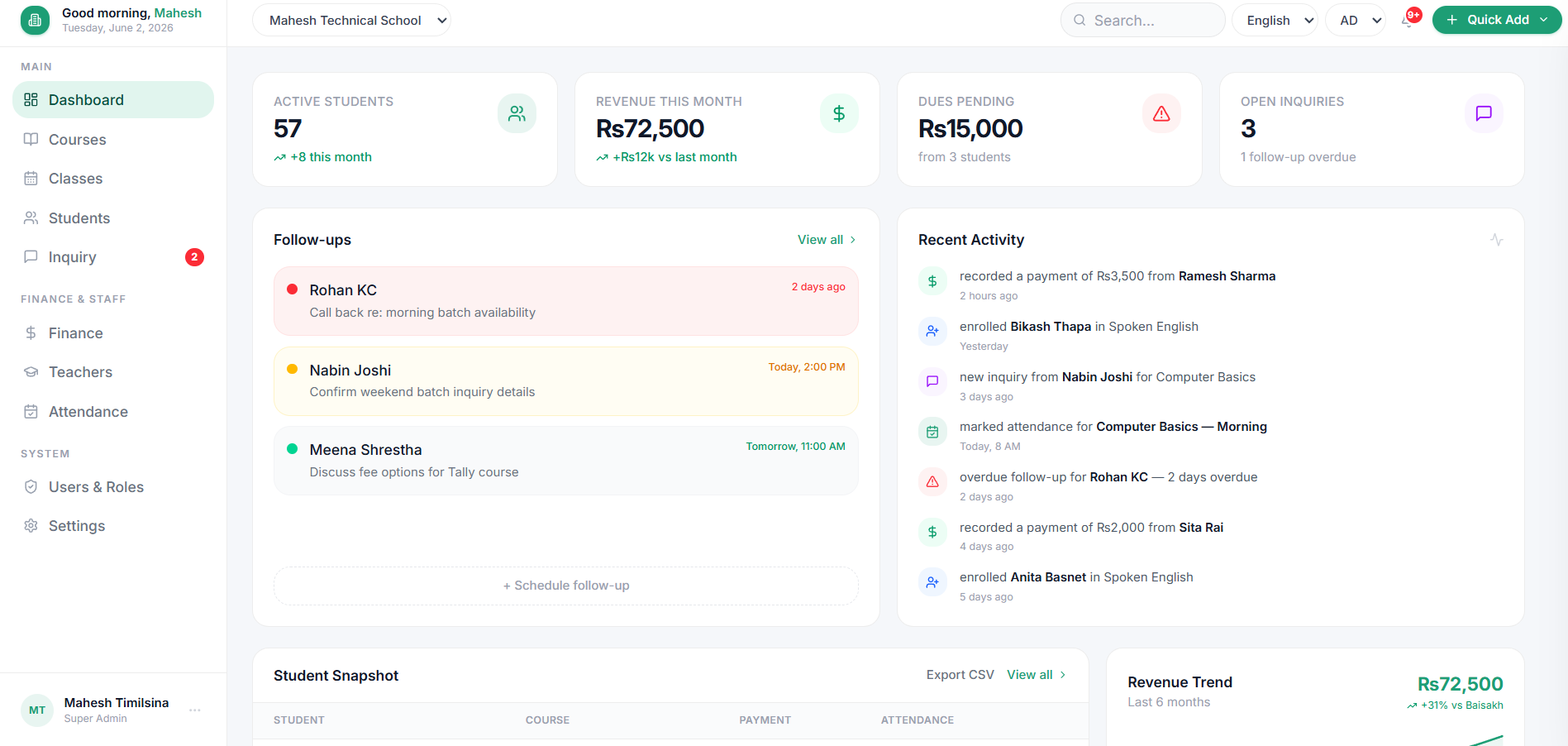Open Teachers in sidebar

click(113, 372)
